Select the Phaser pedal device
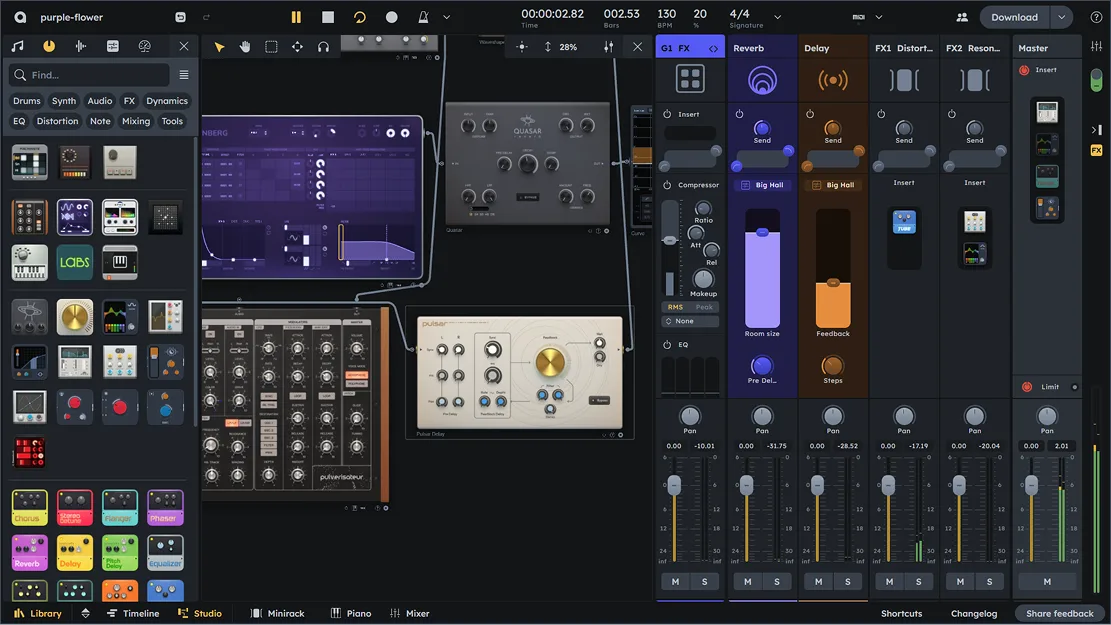This screenshot has width=1111, height=625. pyautogui.click(x=165, y=507)
